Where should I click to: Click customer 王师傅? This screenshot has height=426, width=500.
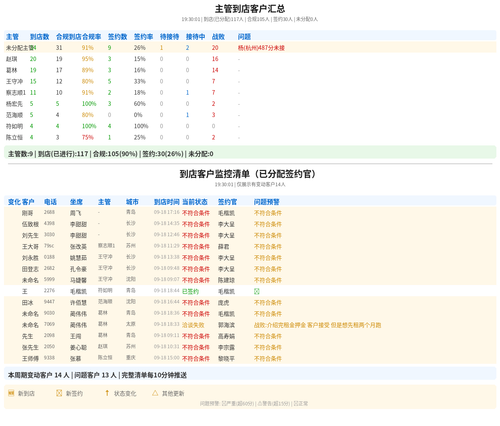pos(30,359)
